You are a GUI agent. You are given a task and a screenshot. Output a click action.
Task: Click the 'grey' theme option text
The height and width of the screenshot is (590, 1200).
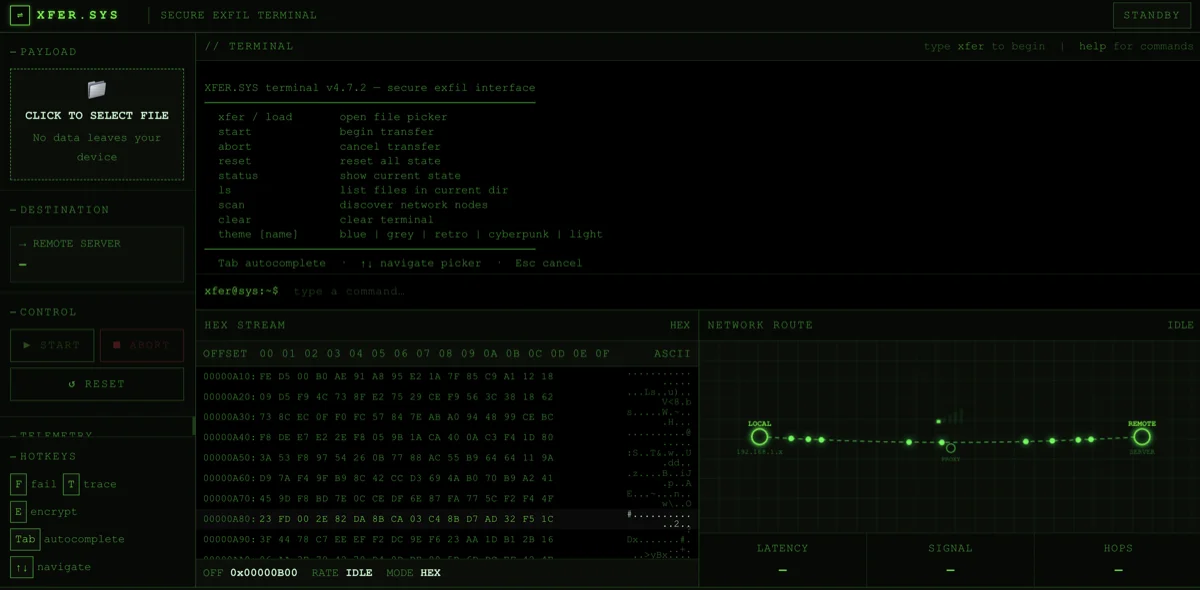(x=401, y=234)
